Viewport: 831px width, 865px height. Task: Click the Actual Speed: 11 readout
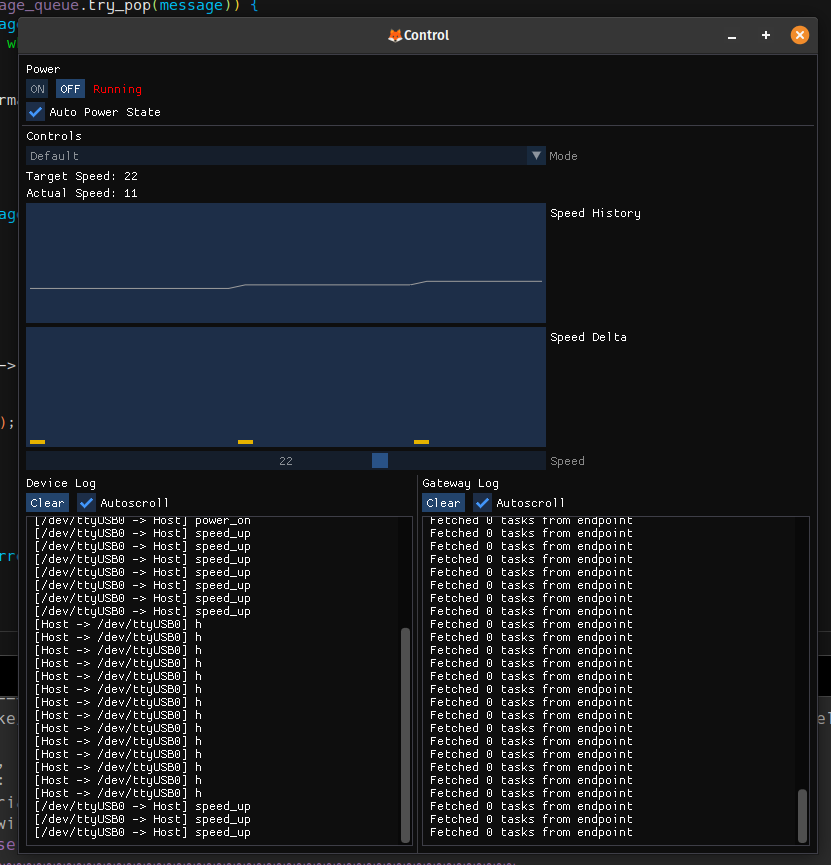(82, 193)
